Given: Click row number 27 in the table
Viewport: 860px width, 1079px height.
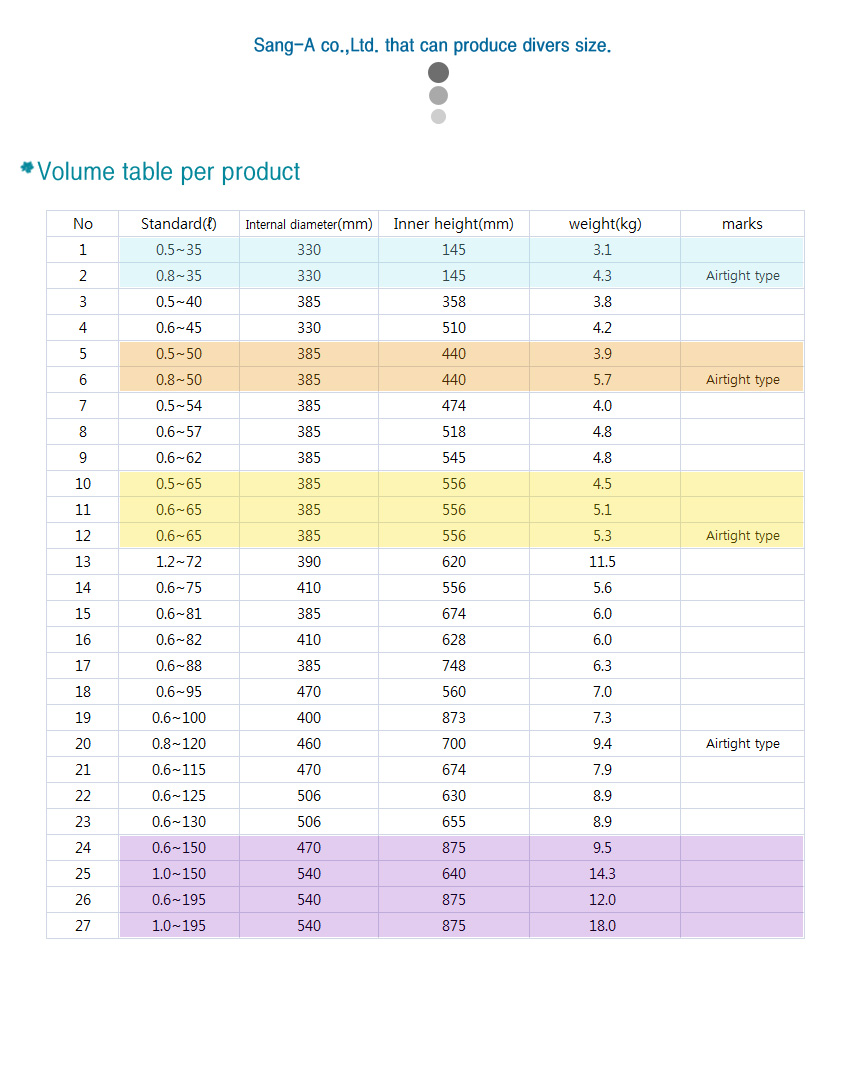Looking at the screenshot, I should (x=83, y=926).
